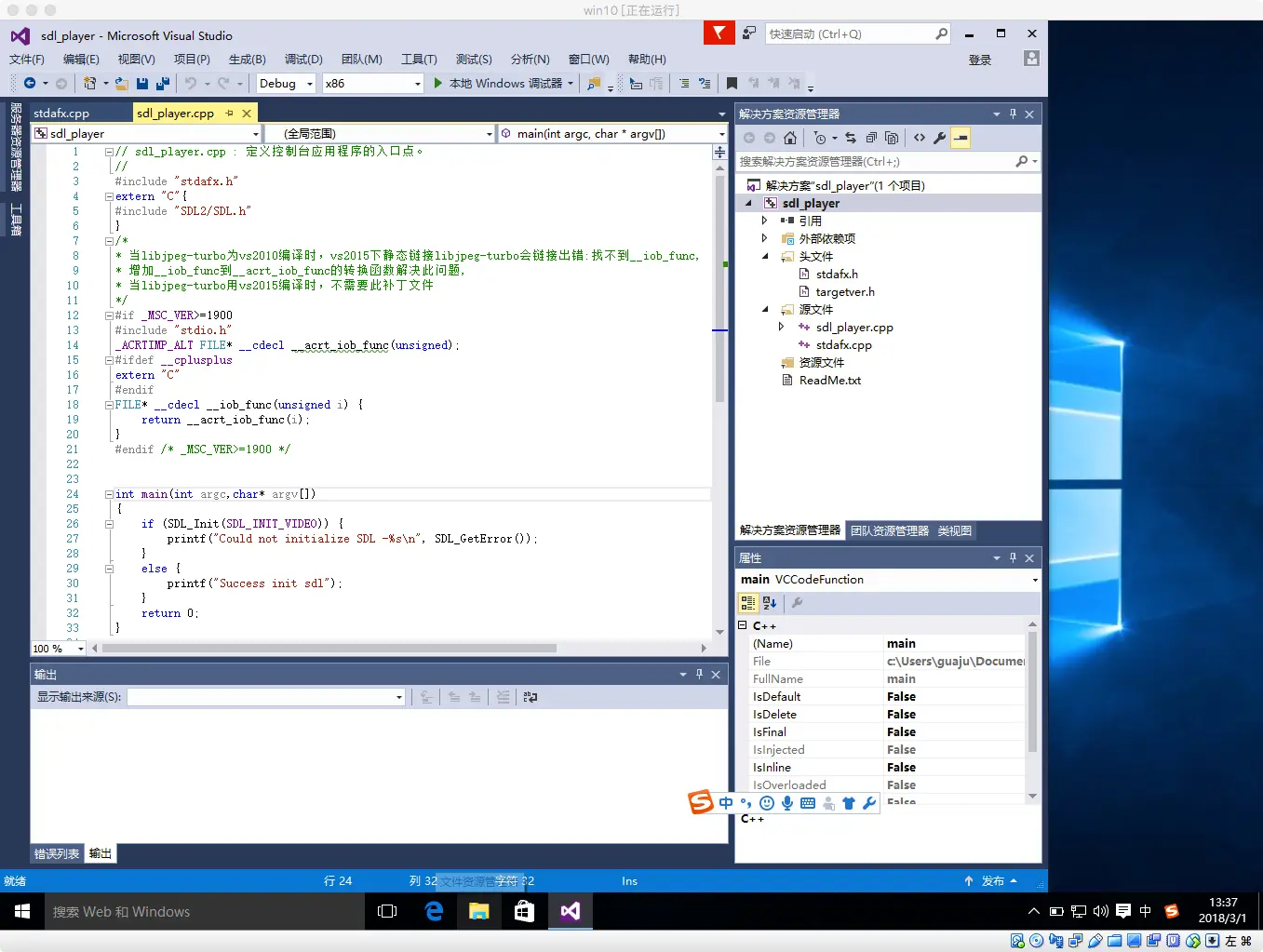Screen dimensions: 1263x952
Task: Expand the 引用 node in Solution Explorer
Action: 764,221
